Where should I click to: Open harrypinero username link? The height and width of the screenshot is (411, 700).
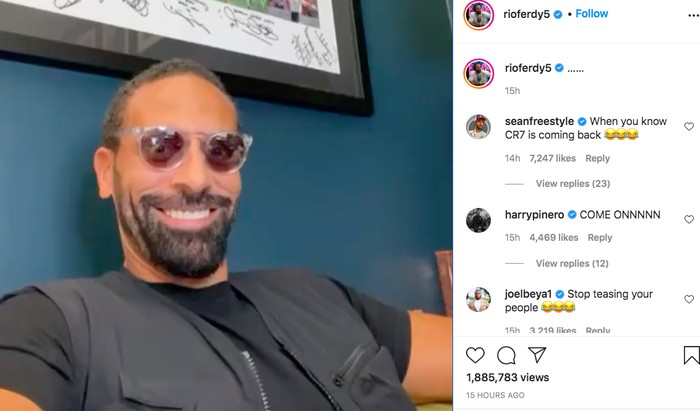click(534, 215)
